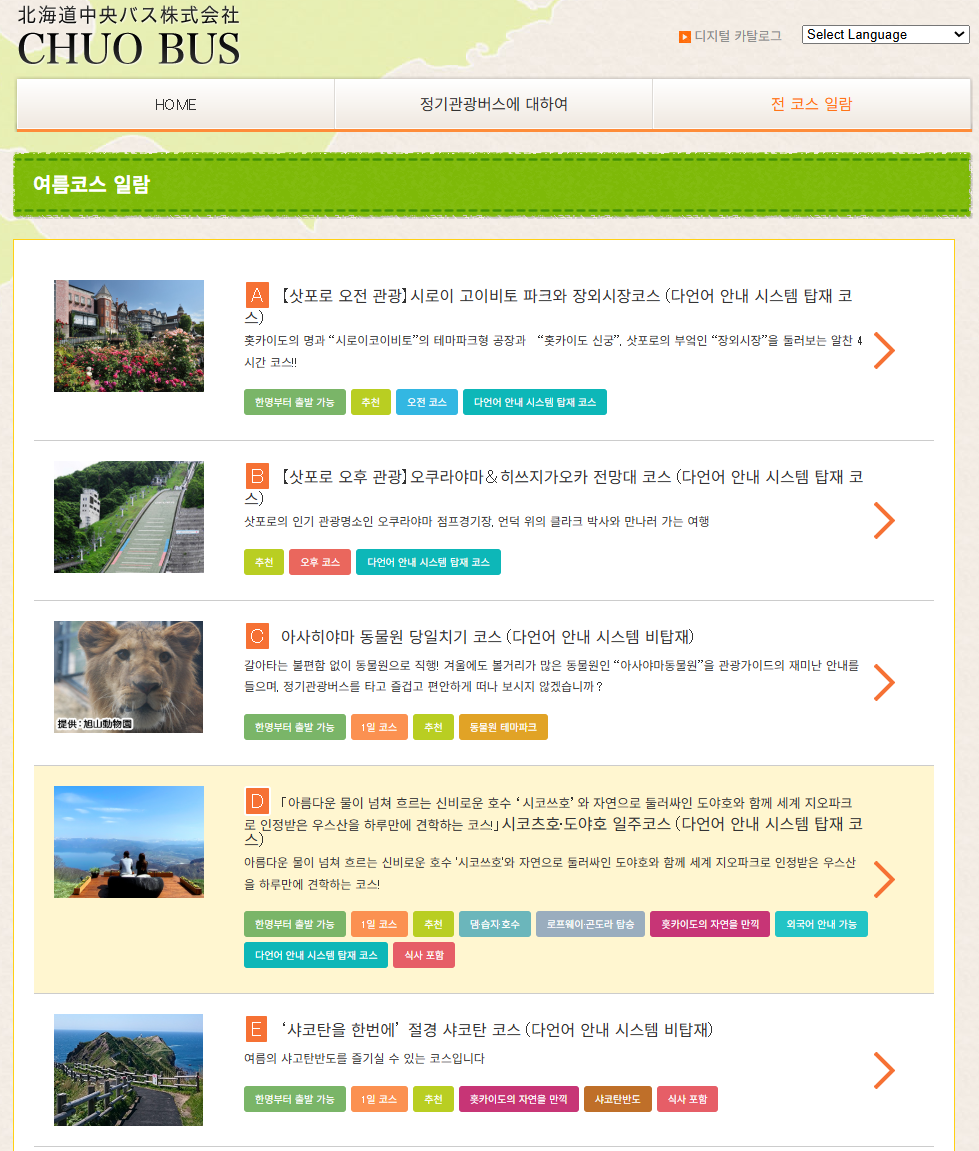Click the CHUO BUS logo

tap(128, 37)
